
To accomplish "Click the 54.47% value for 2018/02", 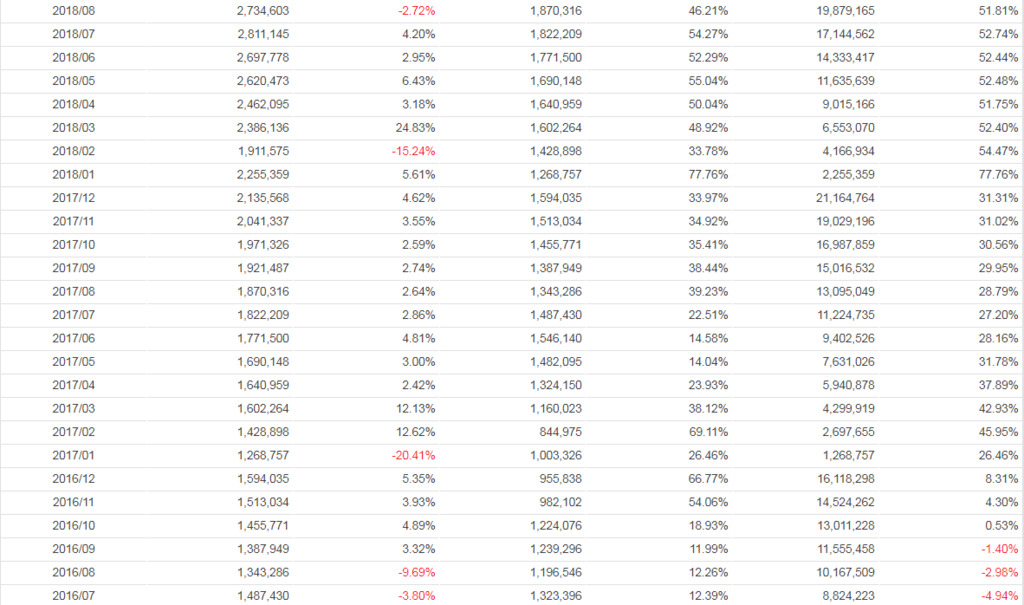I will [x=999, y=151].
